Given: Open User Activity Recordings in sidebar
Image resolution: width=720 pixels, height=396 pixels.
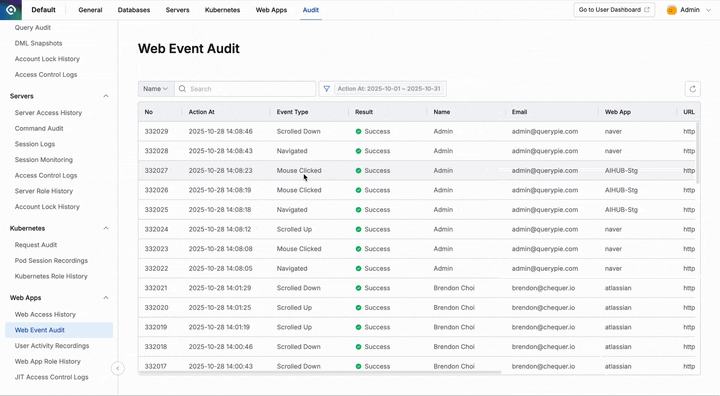Looking at the screenshot, I should point(52,345).
